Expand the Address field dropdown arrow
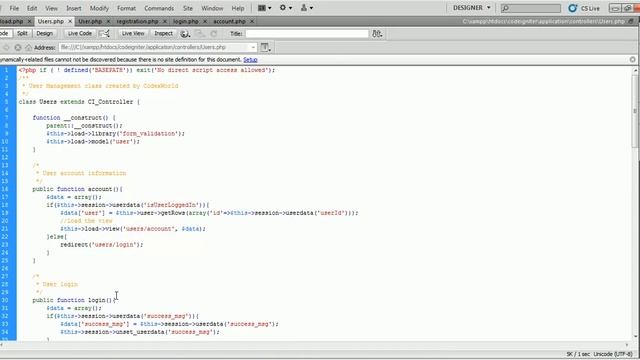This screenshot has width=640, height=360. pos(253,47)
